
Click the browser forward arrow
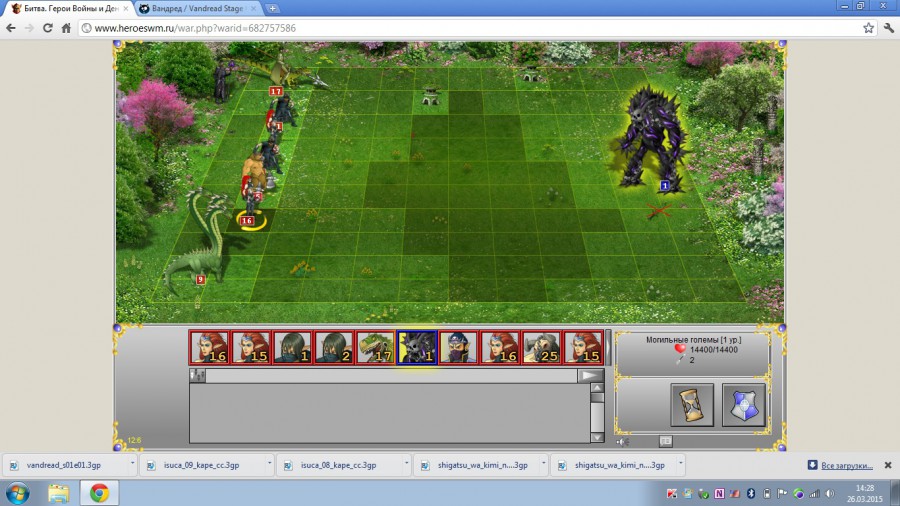[x=29, y=28]
